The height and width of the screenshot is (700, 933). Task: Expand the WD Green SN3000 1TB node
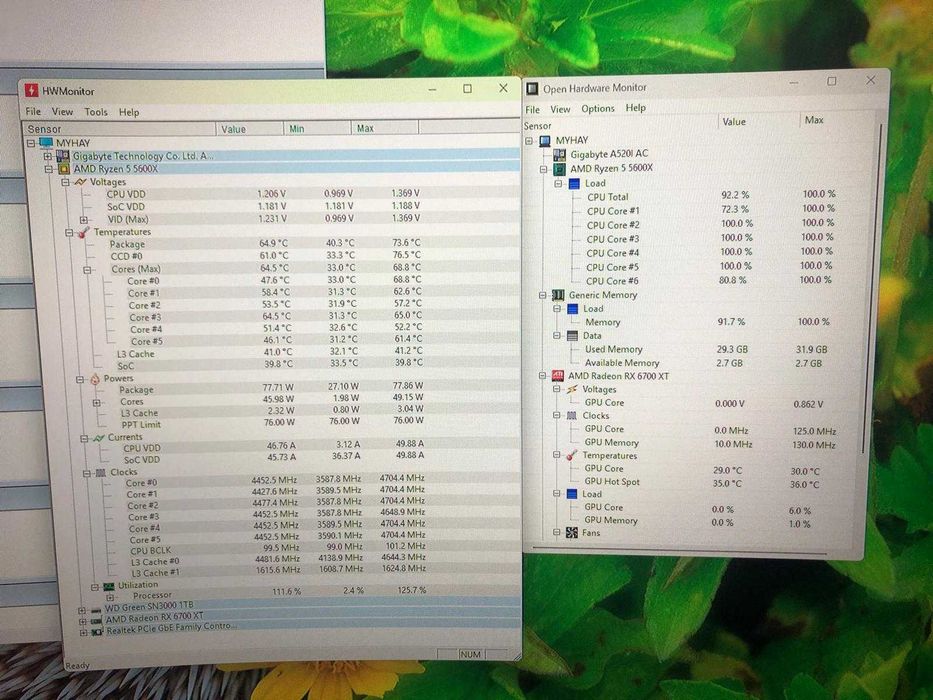pyautogui.click(x=82, y=610)
